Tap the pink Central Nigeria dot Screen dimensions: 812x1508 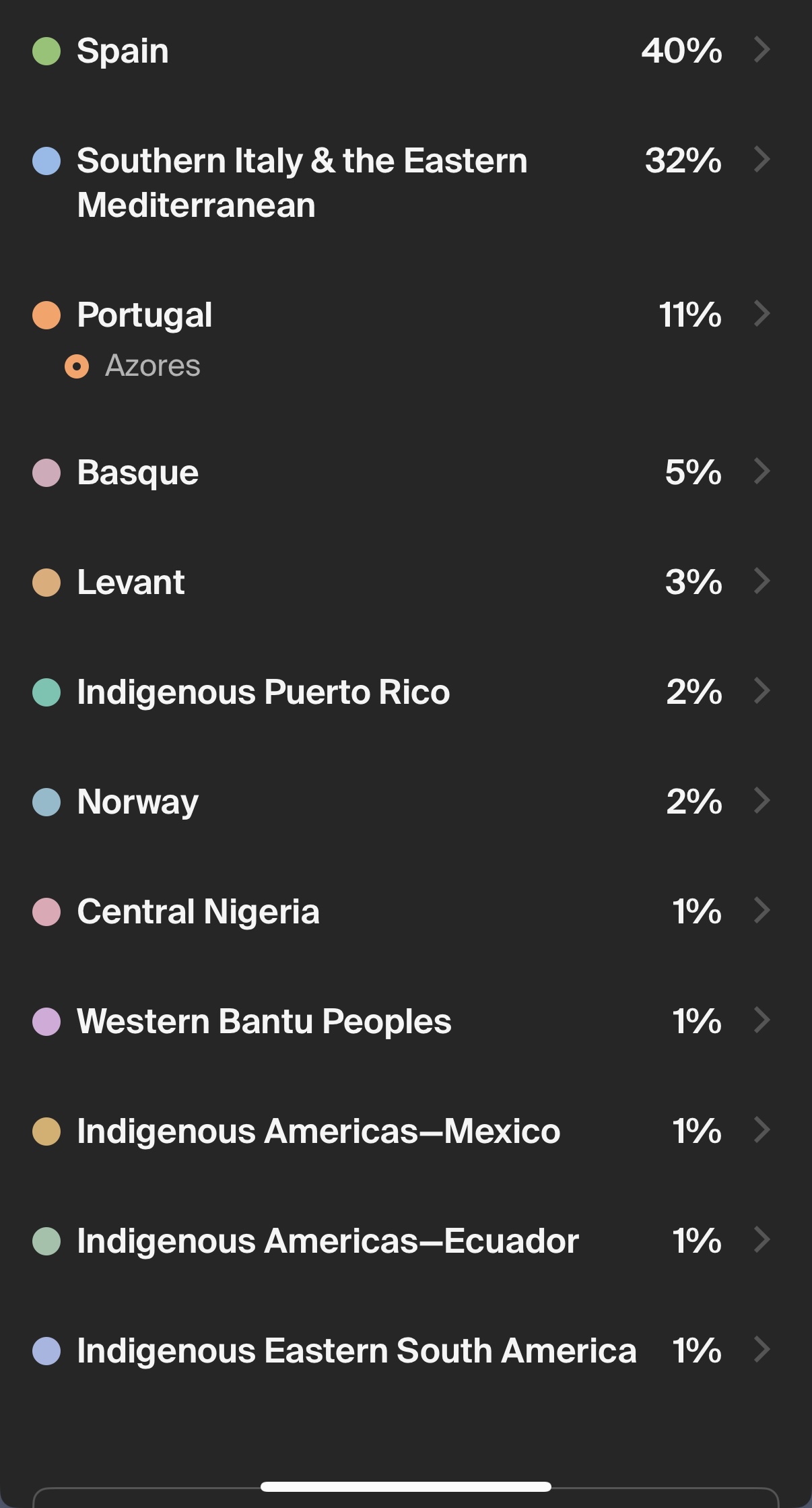tap(46, 912)
